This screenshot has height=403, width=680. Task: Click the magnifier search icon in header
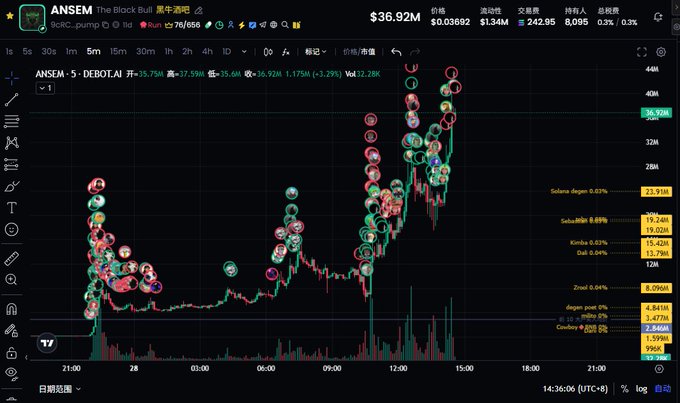285,25
